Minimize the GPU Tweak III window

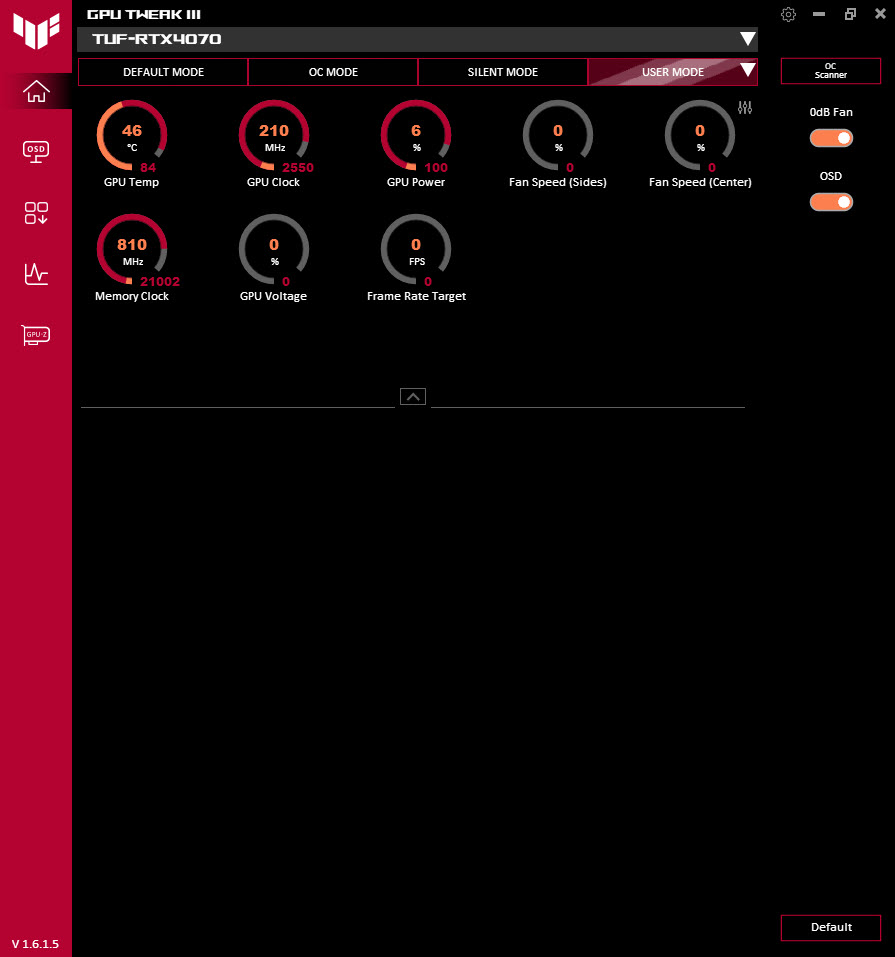coord(819,13)
